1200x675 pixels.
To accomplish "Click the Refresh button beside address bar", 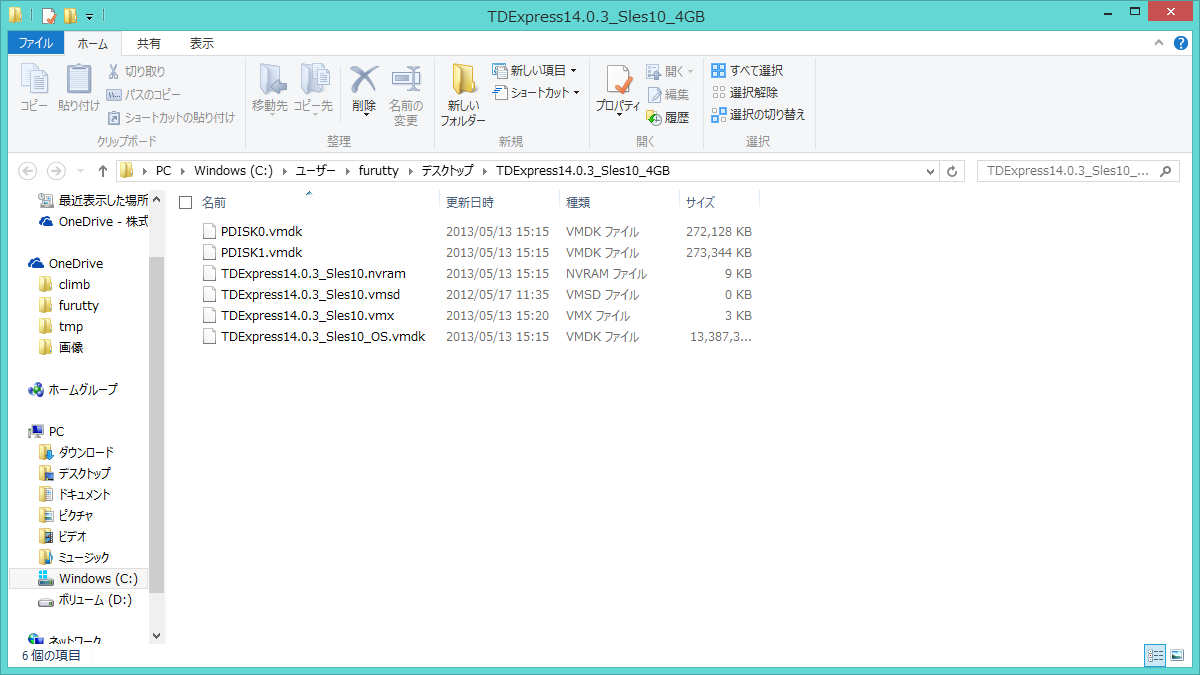I will tap(953, 171).
